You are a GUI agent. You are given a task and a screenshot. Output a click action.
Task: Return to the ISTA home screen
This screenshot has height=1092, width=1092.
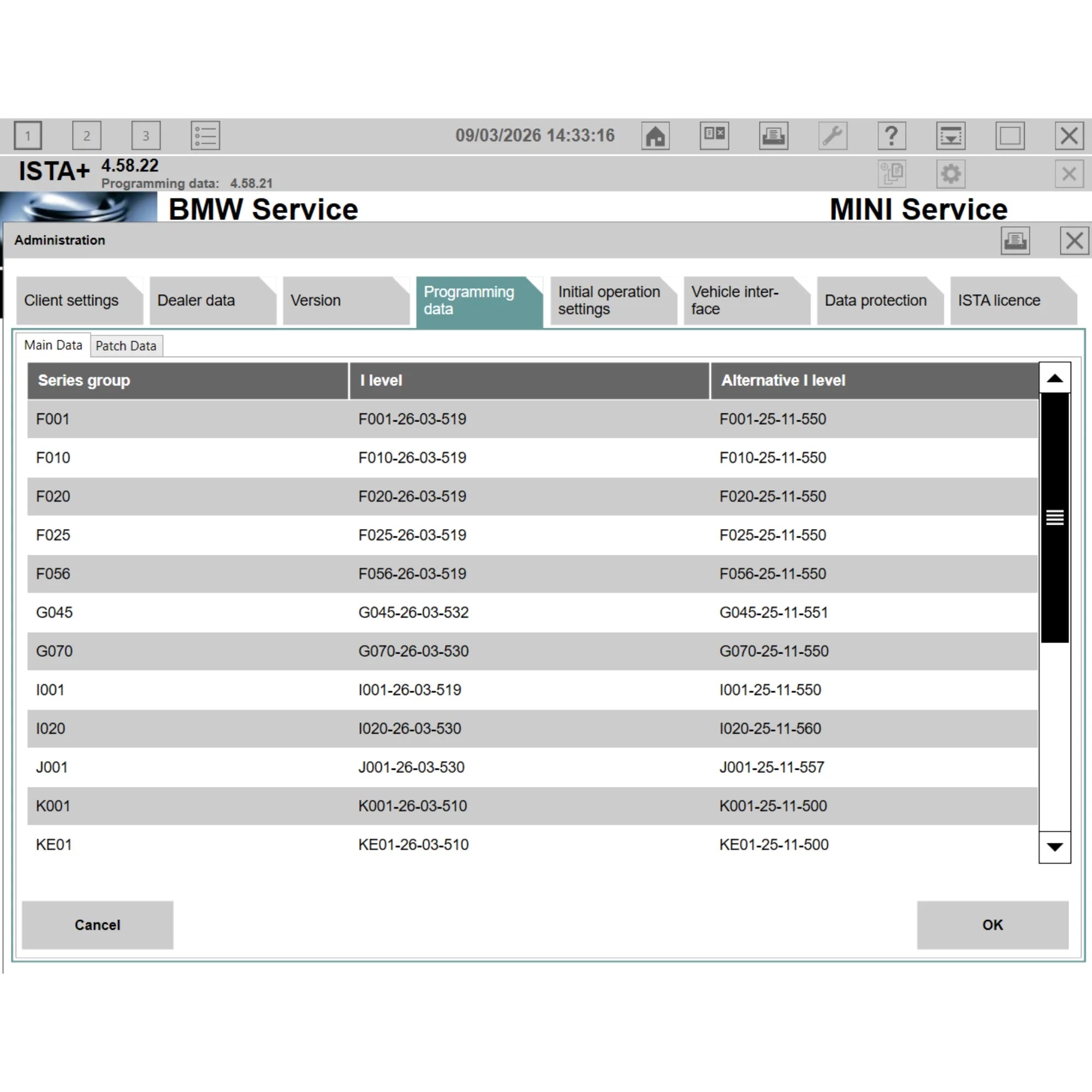point(655,135)
